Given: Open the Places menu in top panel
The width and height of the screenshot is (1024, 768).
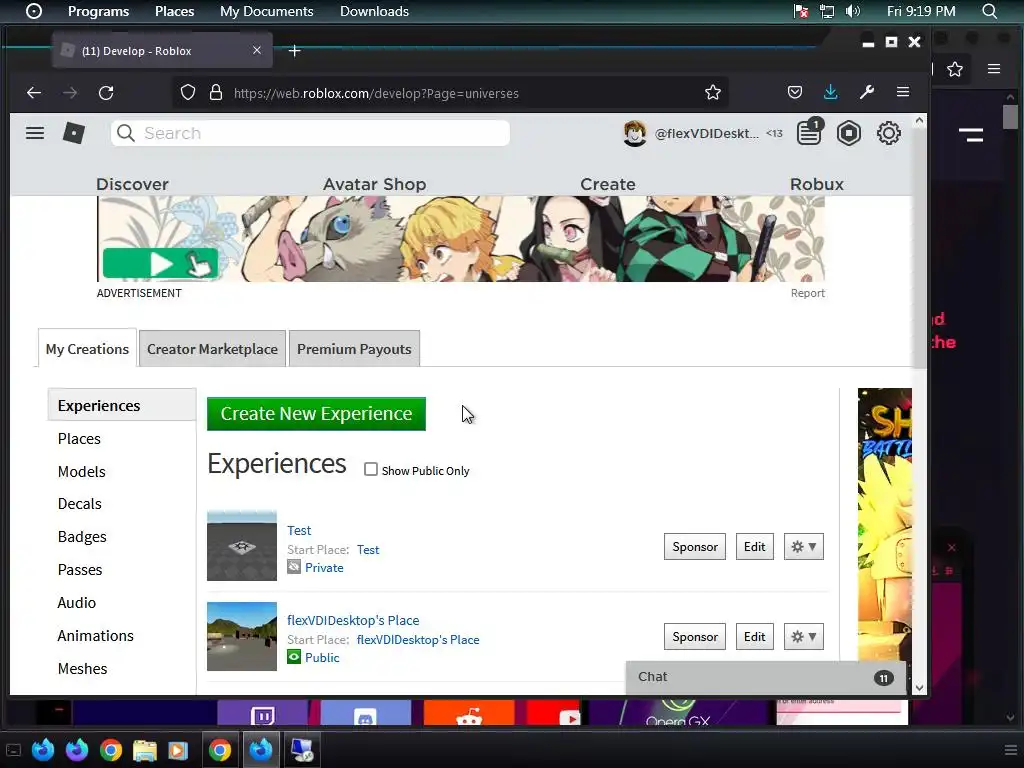Looking at the screenshot, I should pyautogui.click(x=174, y=11).
